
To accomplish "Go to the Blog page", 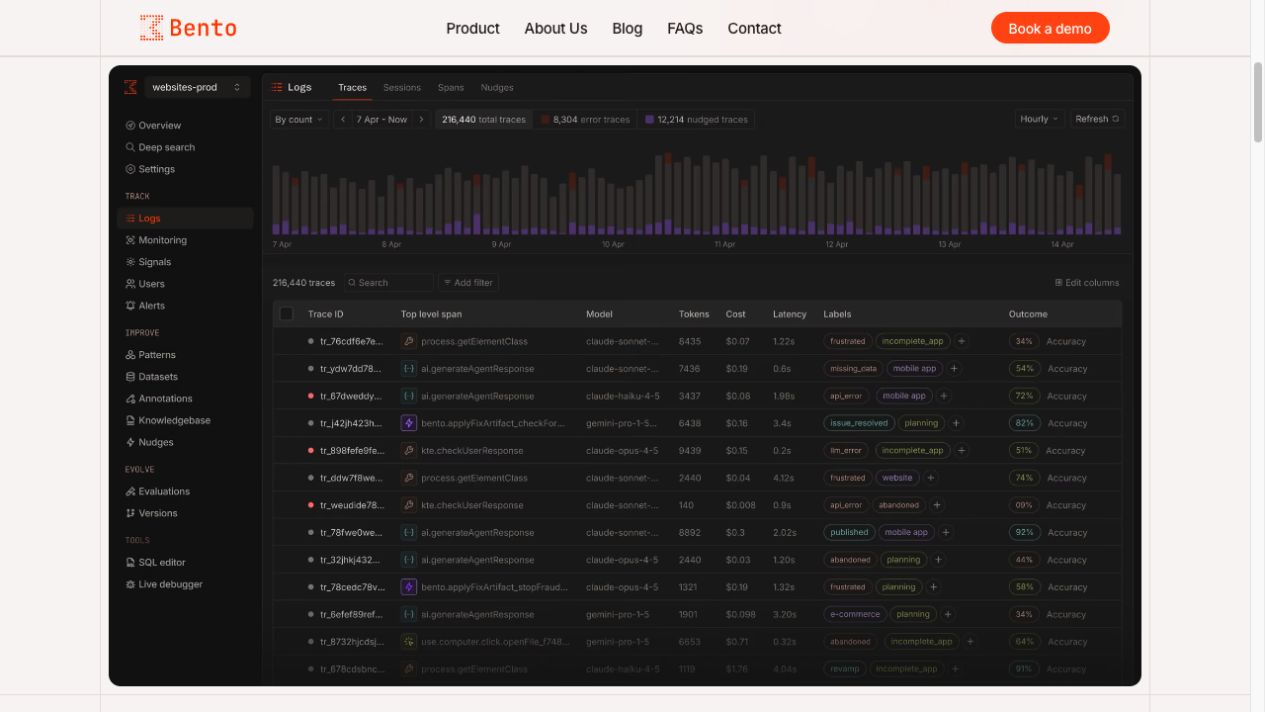I will 627,28.
